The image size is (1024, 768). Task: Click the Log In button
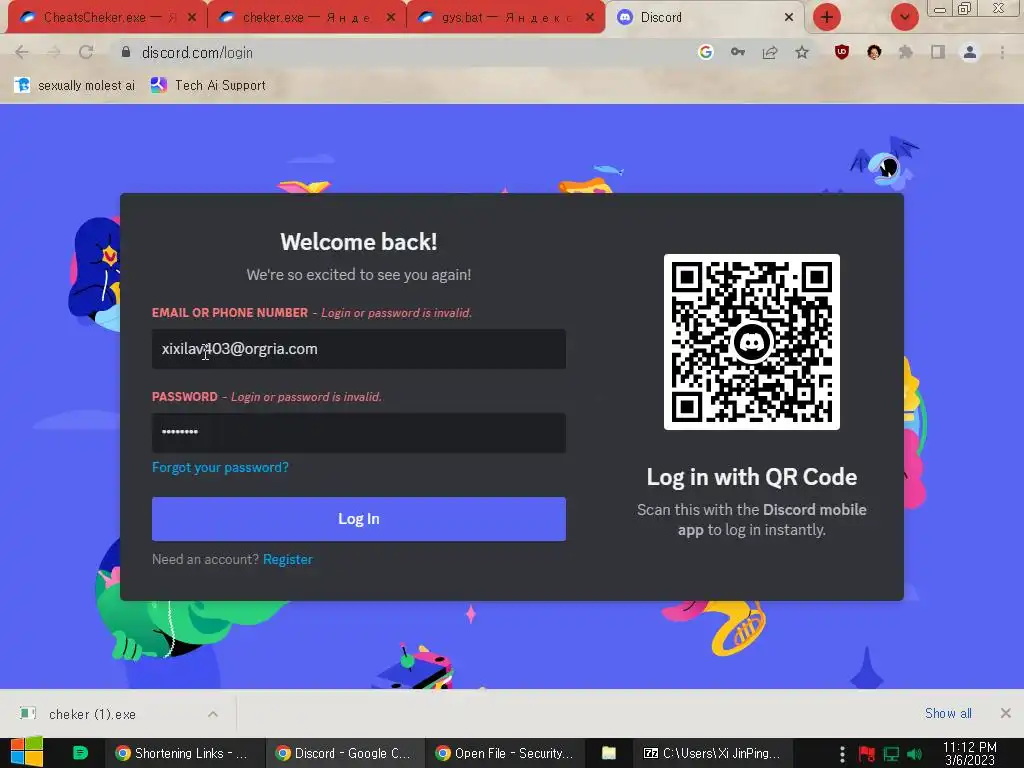pos(359,519)
